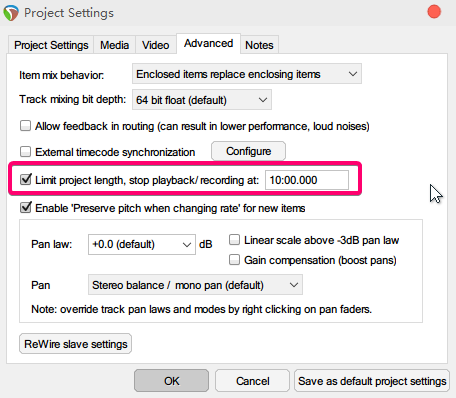This screenshot has height=398, width=456.
Task: Disable Preserve pitch when changing rate checkbox
Action: [x=25, y=207]
